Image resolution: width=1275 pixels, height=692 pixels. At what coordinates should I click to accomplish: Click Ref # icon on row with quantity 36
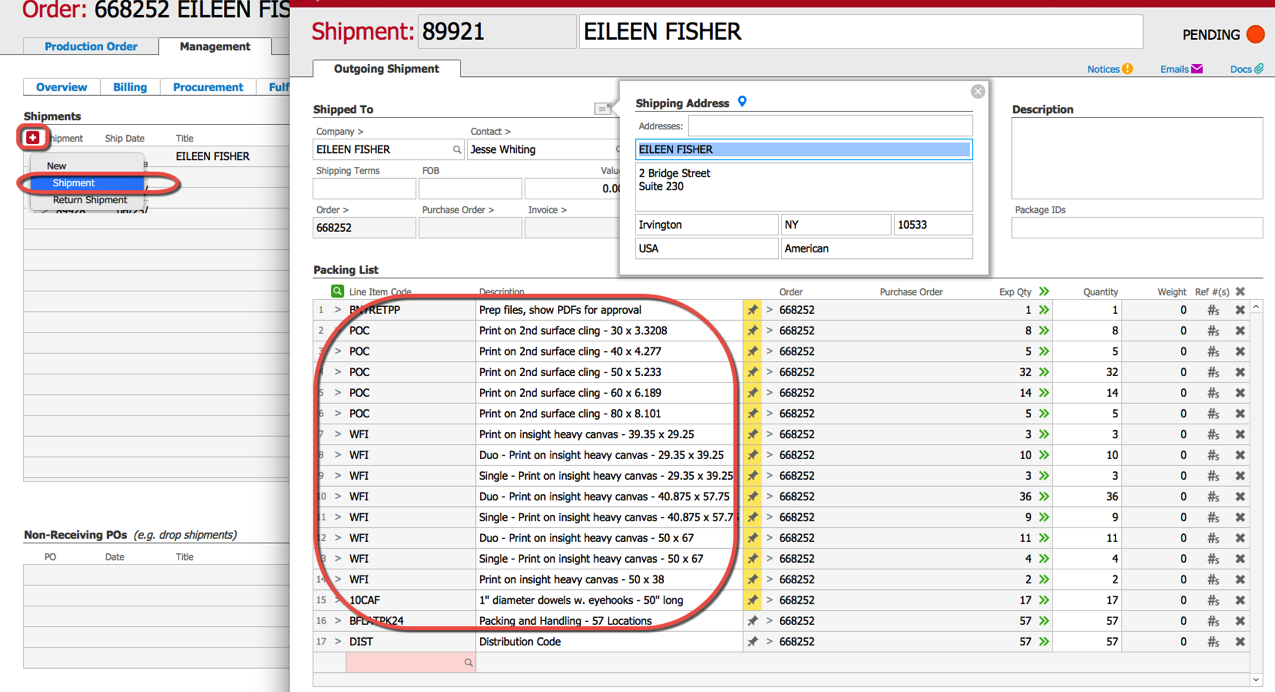(x=1213, y=496)
